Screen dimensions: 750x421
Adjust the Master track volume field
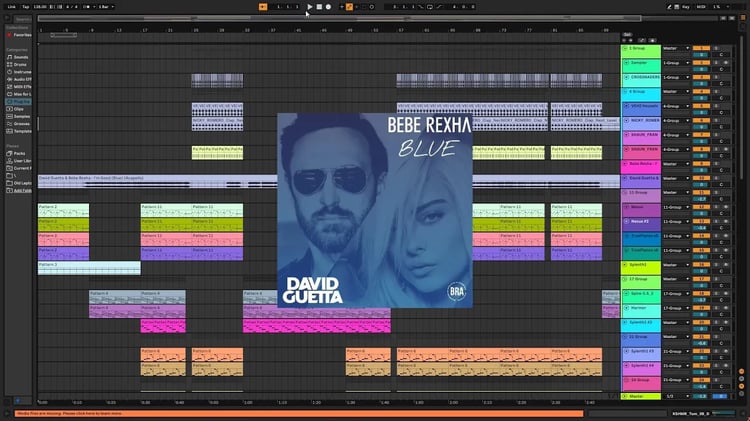point(701,396)
